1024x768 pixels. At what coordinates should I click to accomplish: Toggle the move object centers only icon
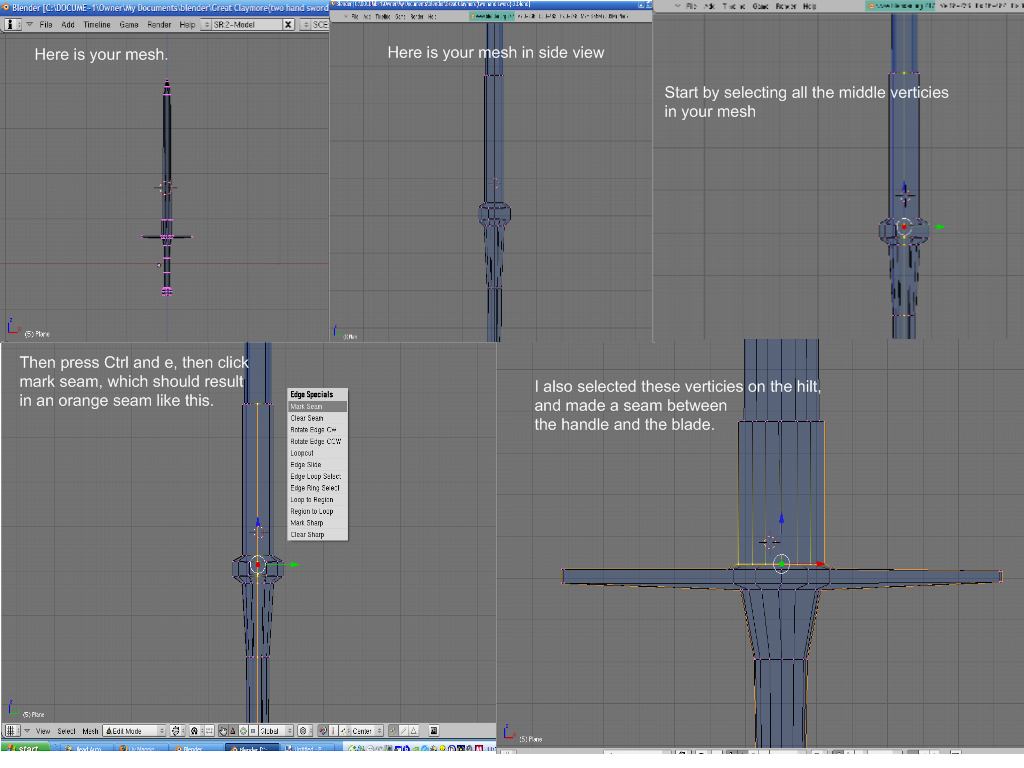[209, 731]
